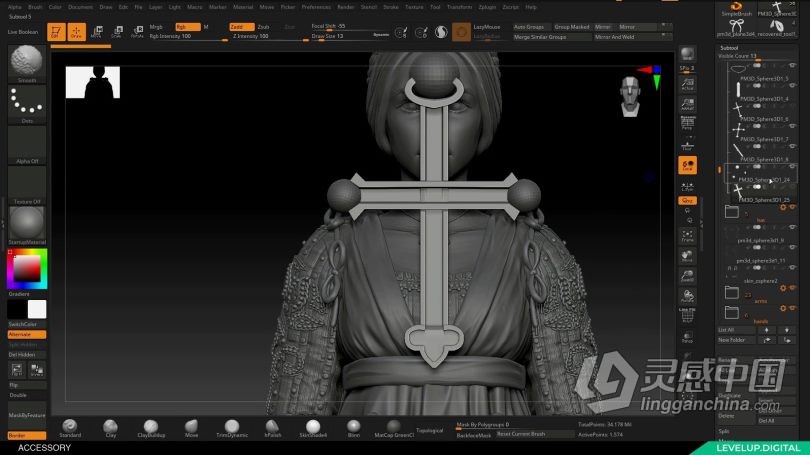Click MaskByFeature button
This screenshot has height=455, width=810.
coord(27,415)
